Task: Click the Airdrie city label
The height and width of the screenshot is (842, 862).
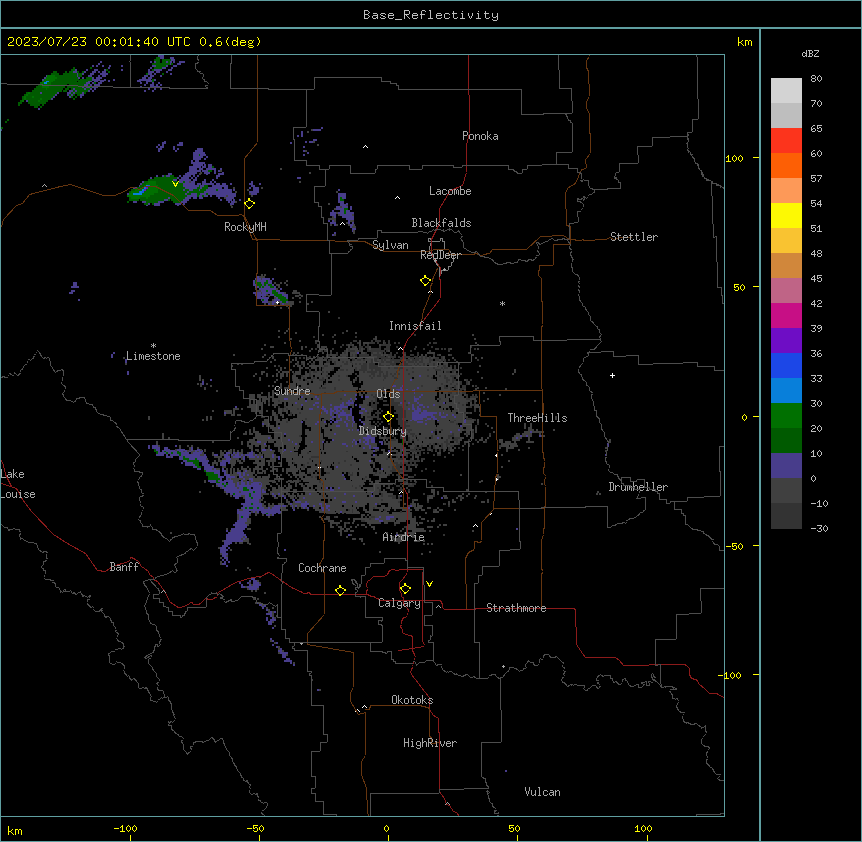Action: (404, 537)
